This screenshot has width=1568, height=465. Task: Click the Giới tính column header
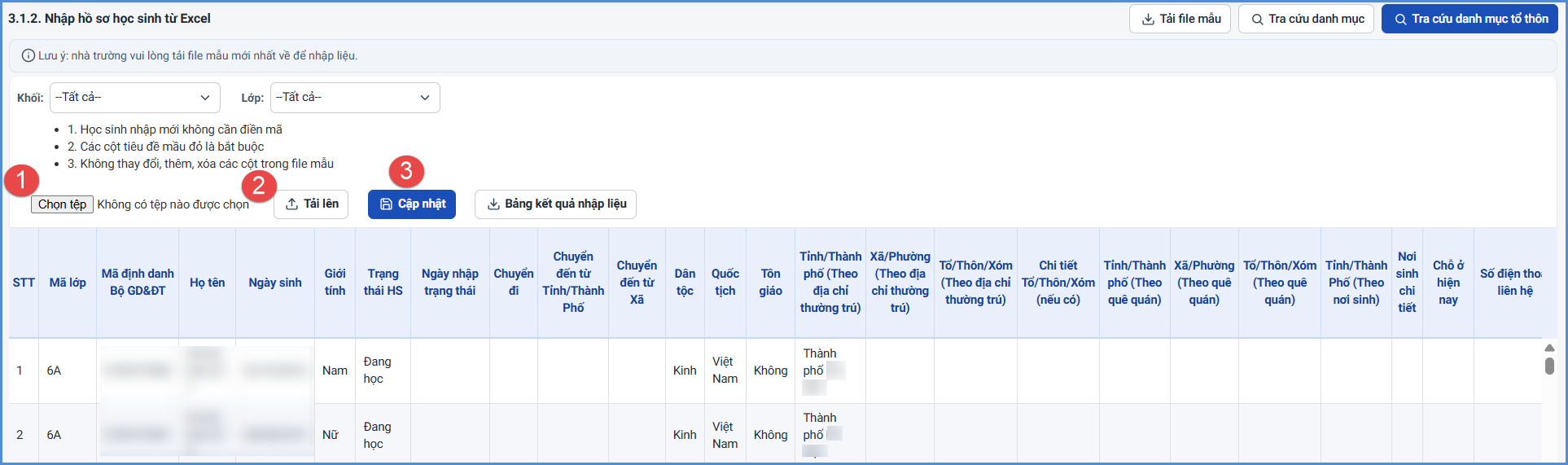tap(335, 283)
